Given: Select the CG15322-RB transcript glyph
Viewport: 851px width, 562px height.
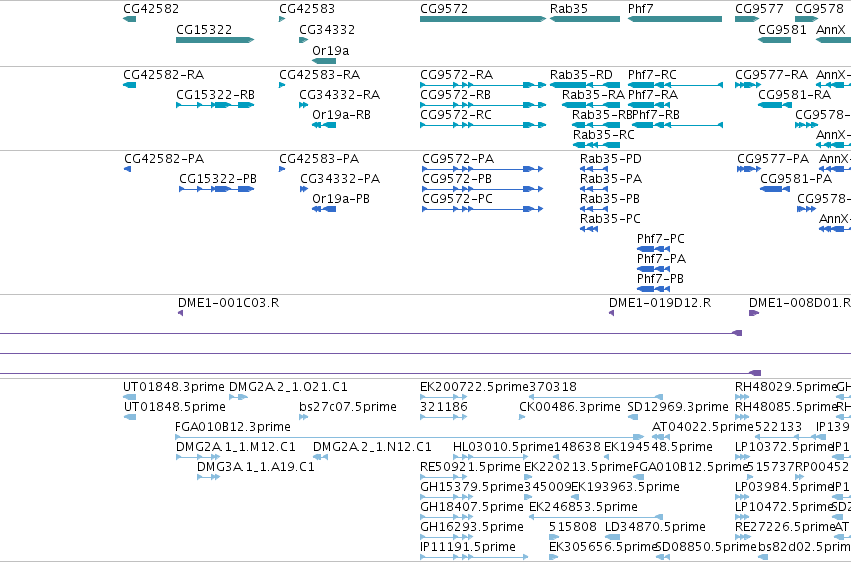Looking at the screenshot, I should click(x=215, y=105).
